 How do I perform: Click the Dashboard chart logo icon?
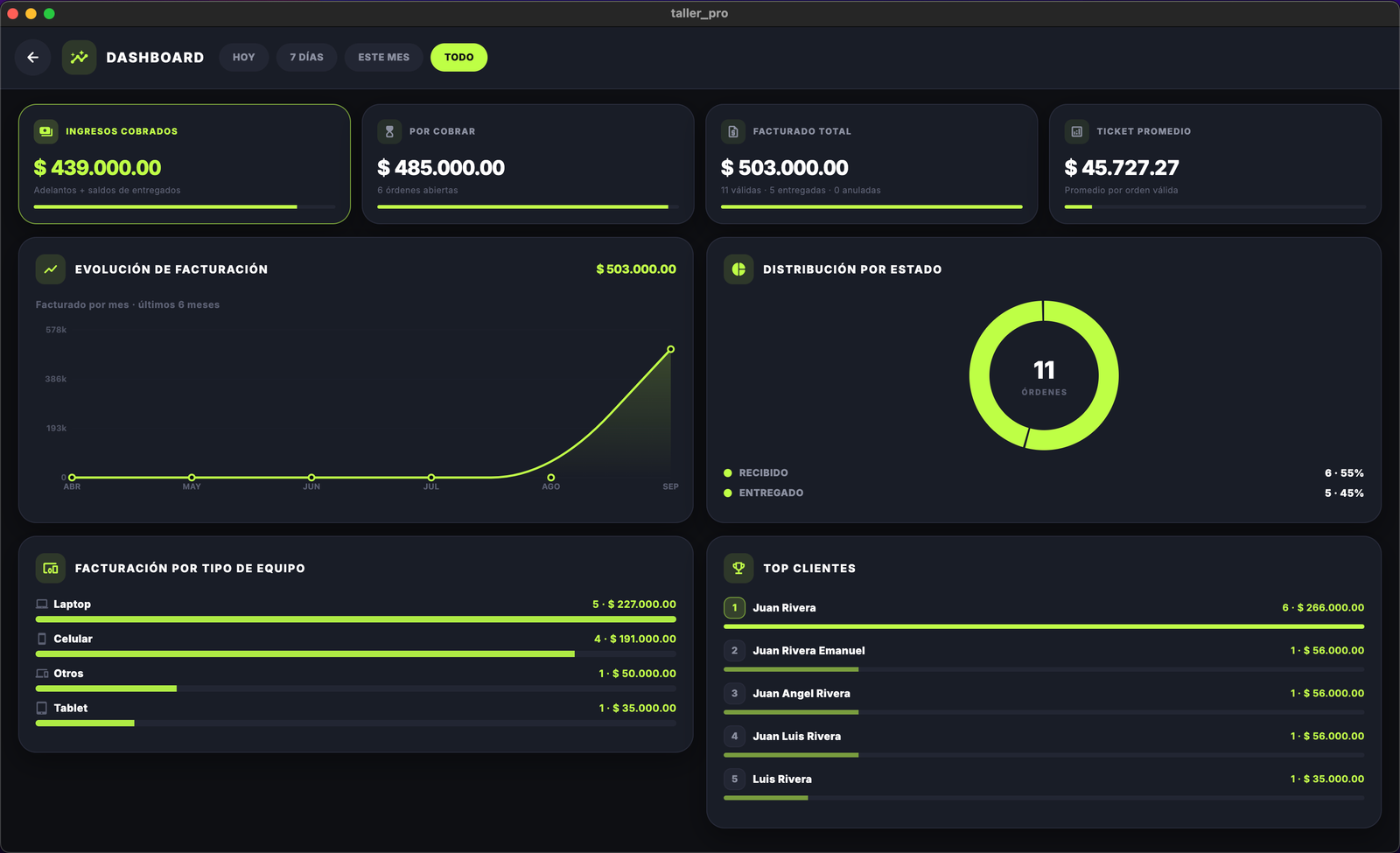tap(80, 58)
